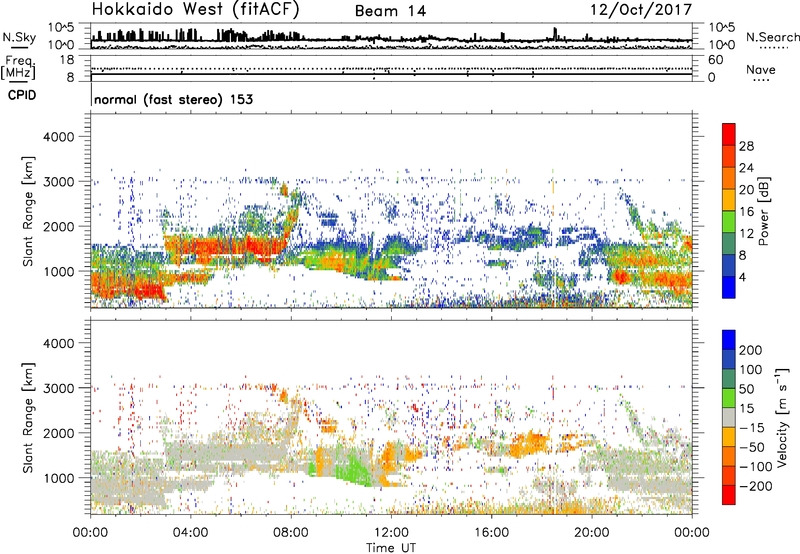Click the red power echo near 06:00
This screenshot has width=800, height=554.
[227, 248]
